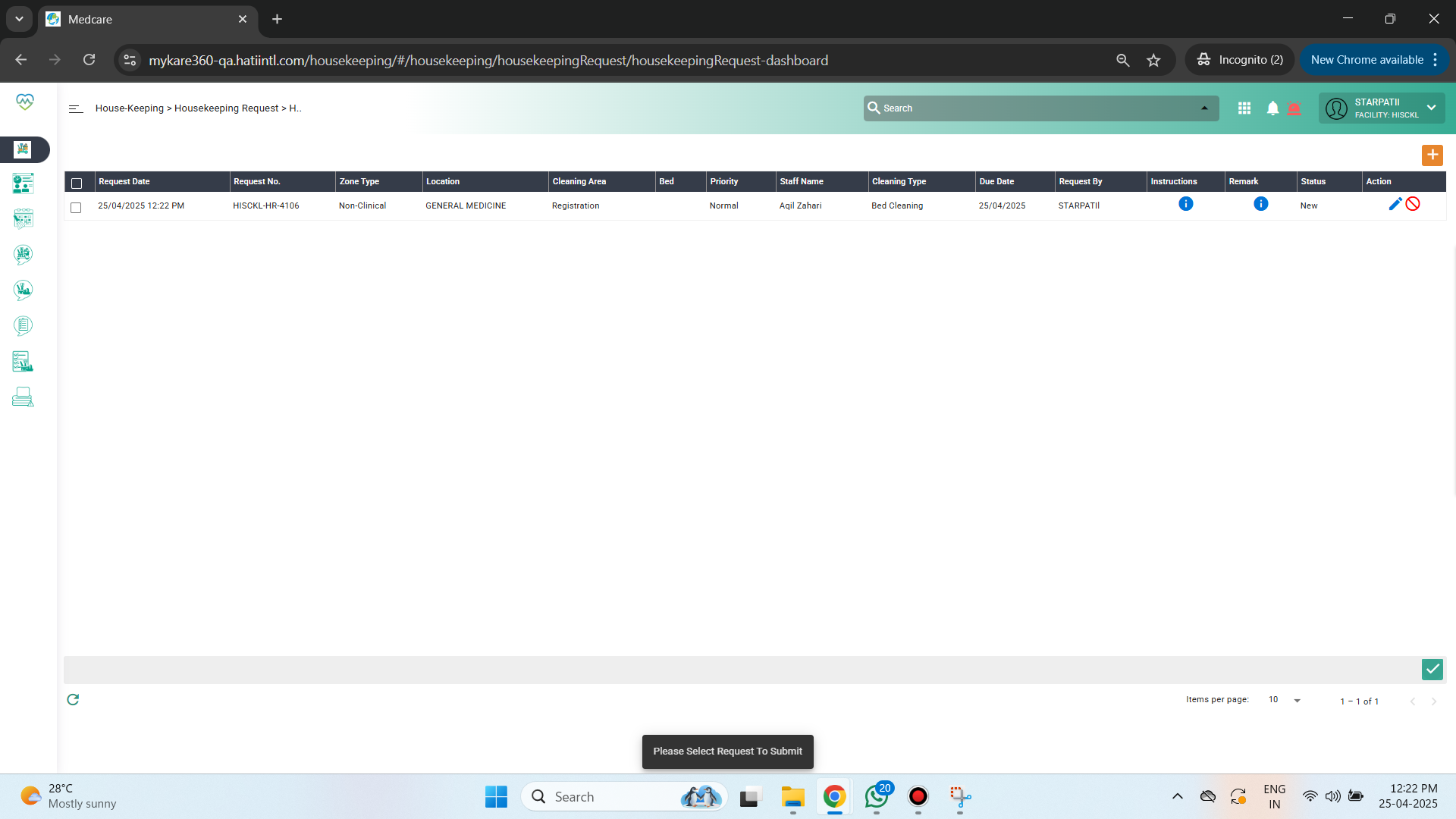Viewport: 1456px width, 819px height.
Task: Click the zoom magnifier in address bar
Action: [1123, 60]
